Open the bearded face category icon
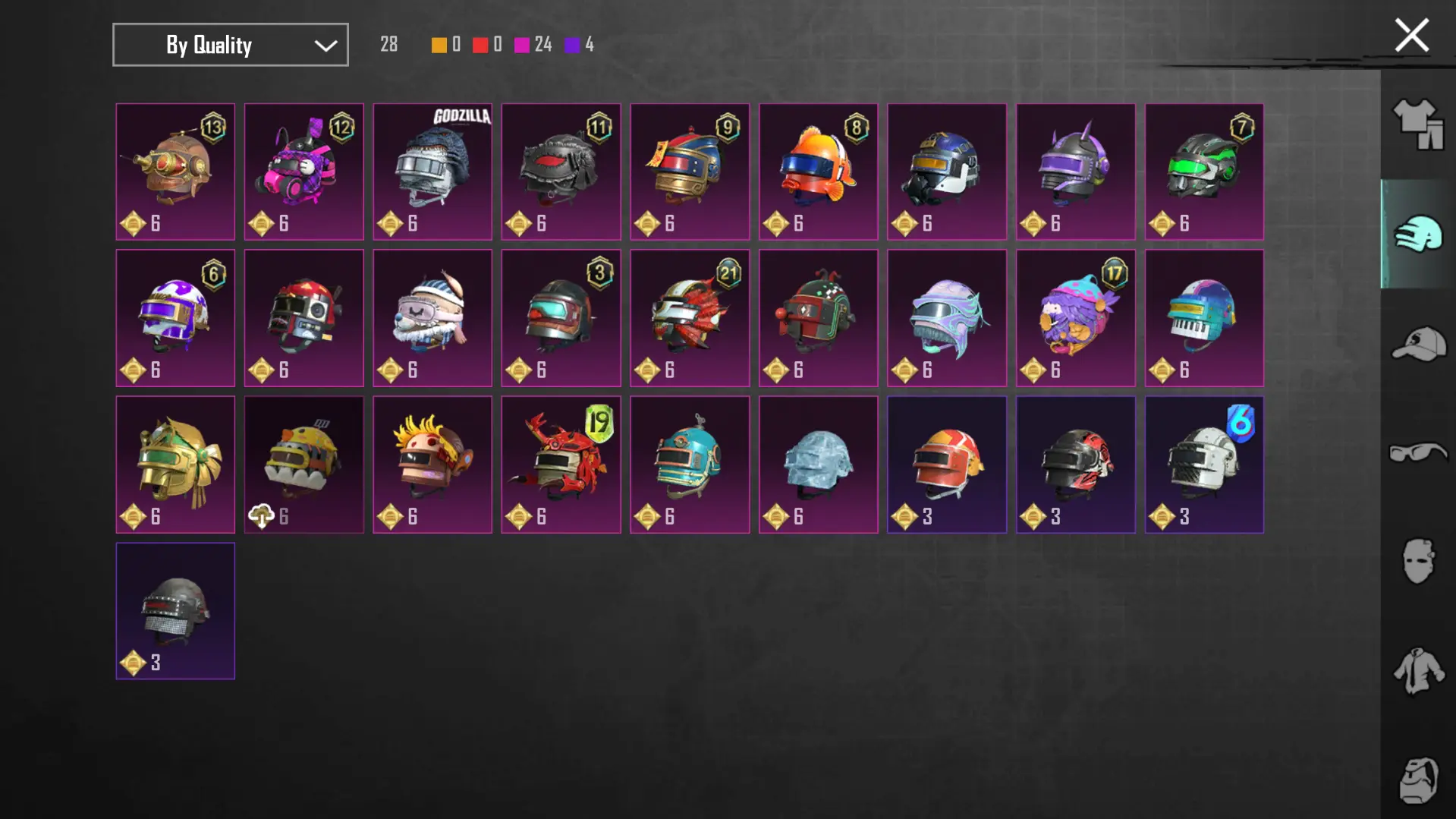This screenshot has width=1456, height=819. click(x=1418, y=780)
